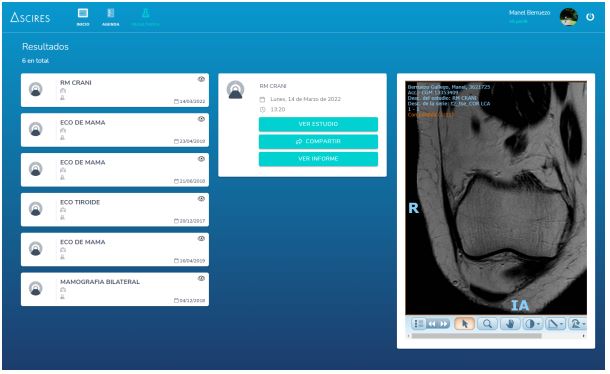Select the pointer arrow tool in viewer
Screen dimensions: 610x374
(x=465, y=323)
